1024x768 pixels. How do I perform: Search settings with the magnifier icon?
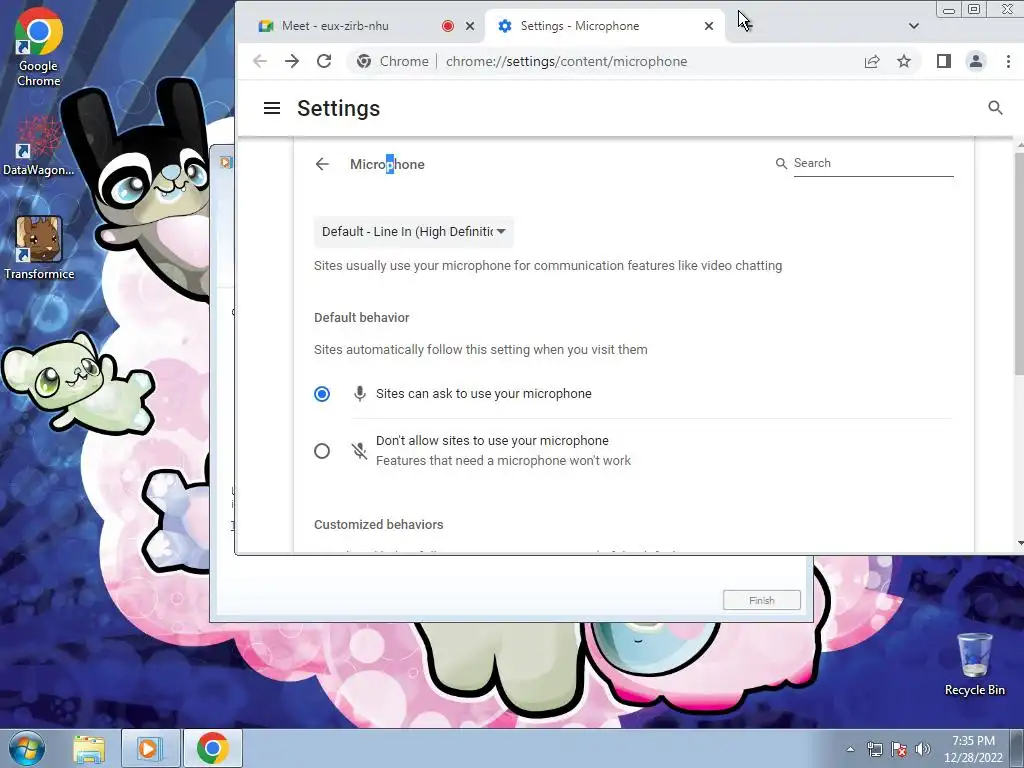click(995, 108)
